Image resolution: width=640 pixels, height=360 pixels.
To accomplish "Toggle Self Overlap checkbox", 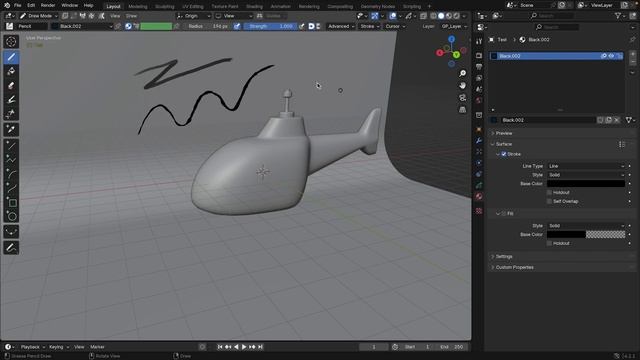I will coord(549,201).
